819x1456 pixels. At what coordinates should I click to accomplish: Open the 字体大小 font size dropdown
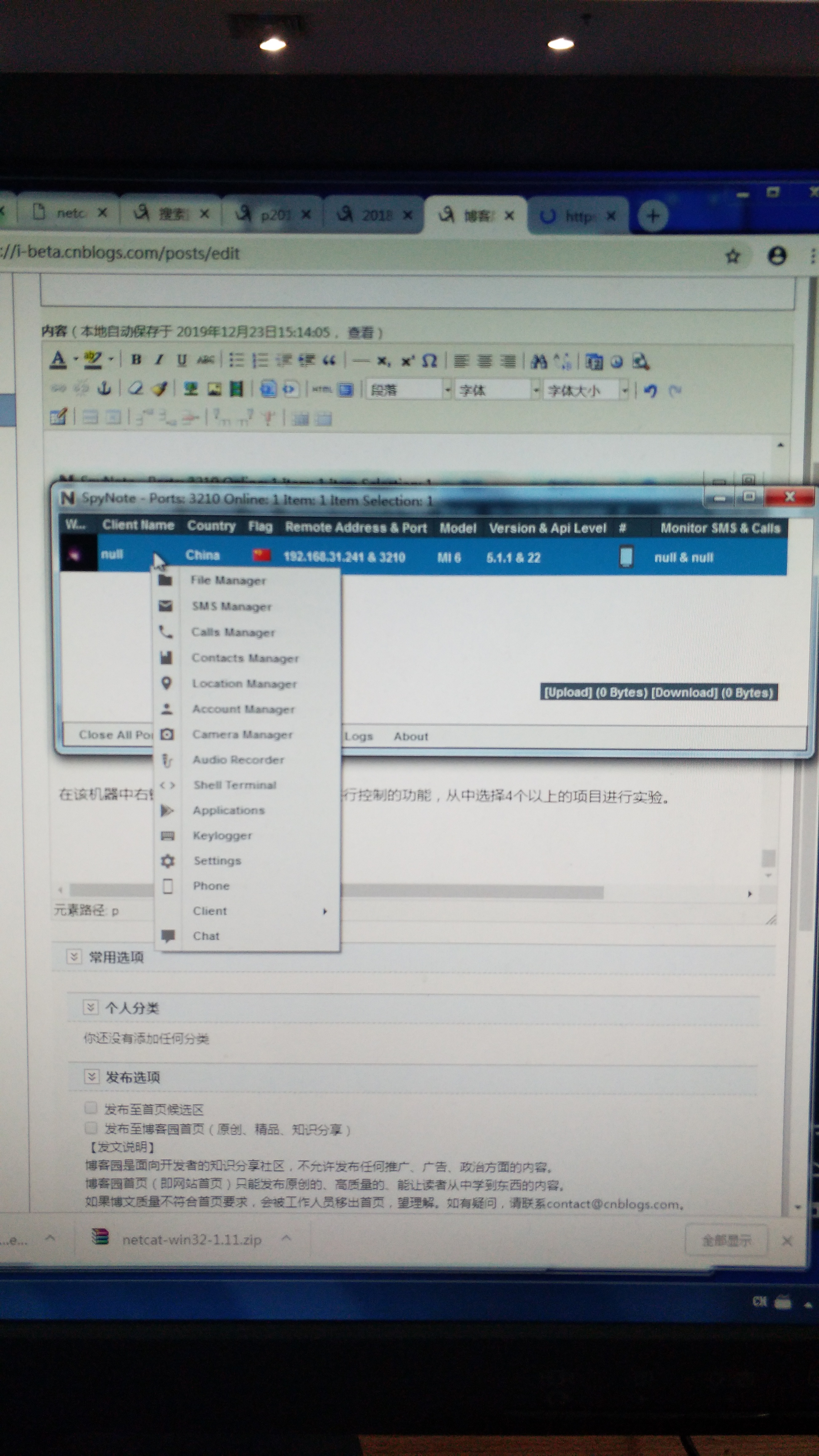tap(625, 390)
